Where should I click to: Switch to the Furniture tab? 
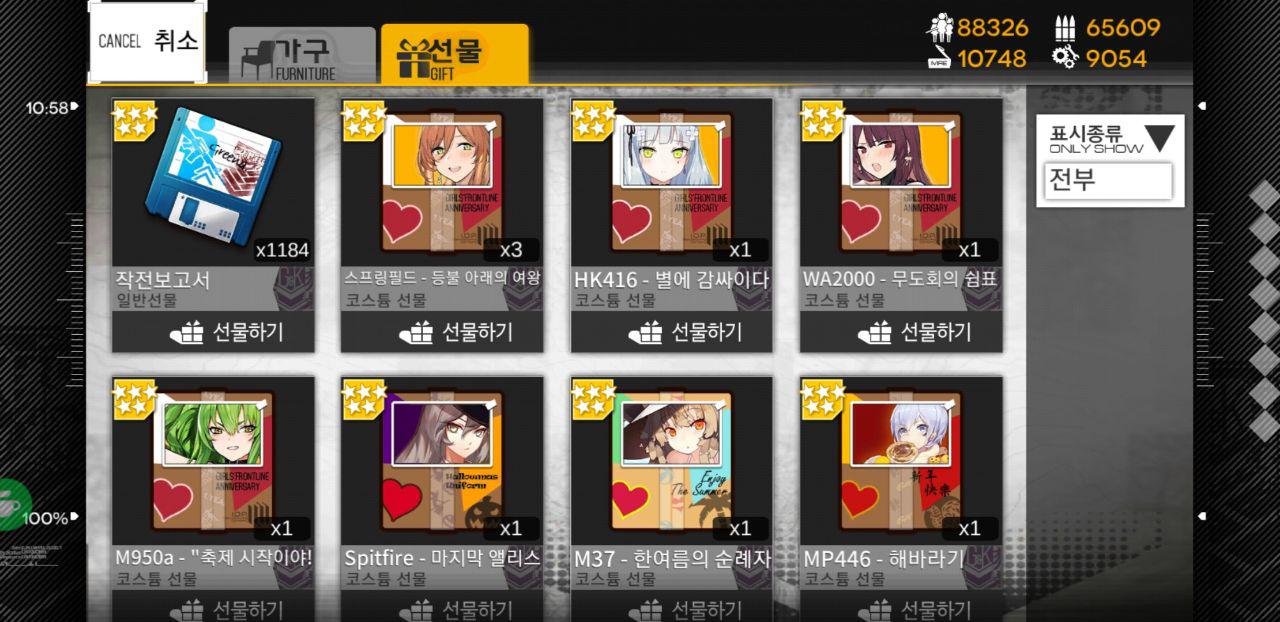pyautogui.click(x=302, y=56)
